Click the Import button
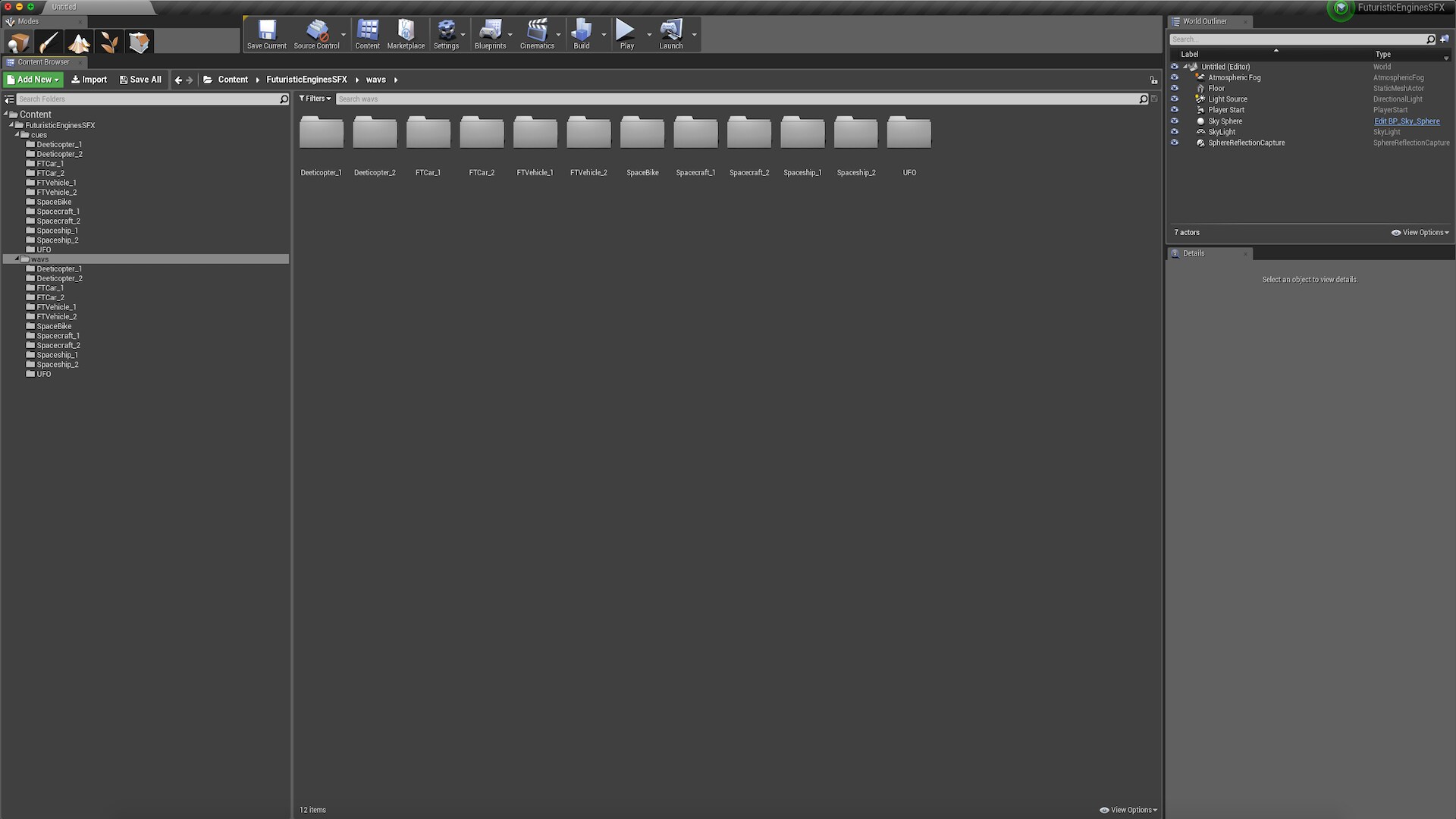This screenshot has height=819, width=1456. 89,80
